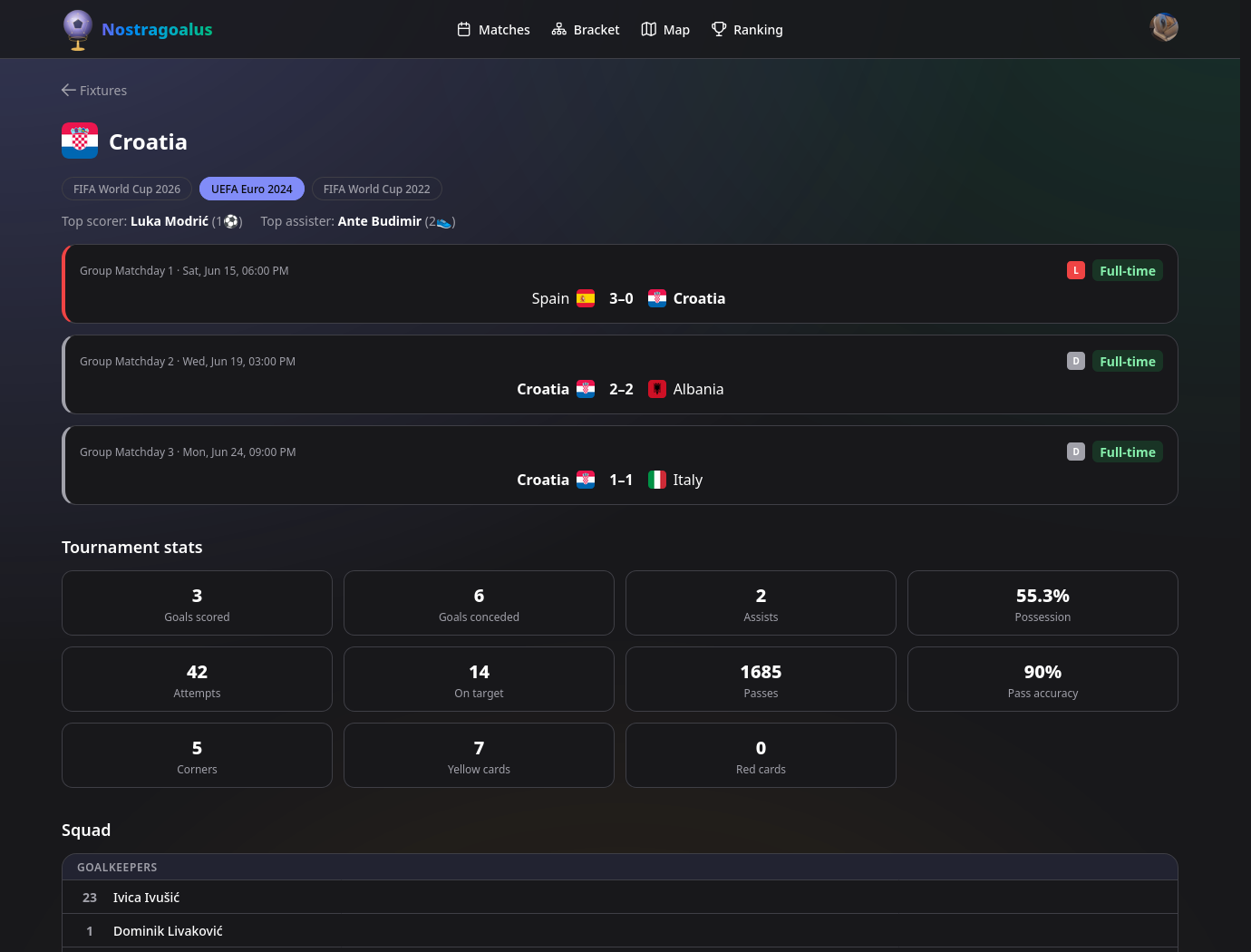Image resolution: width=1251 pixels, height=952 pixels.
Task: Click top assister Ante Budimir
Action: pyautogui.click(x=380, y=221)
